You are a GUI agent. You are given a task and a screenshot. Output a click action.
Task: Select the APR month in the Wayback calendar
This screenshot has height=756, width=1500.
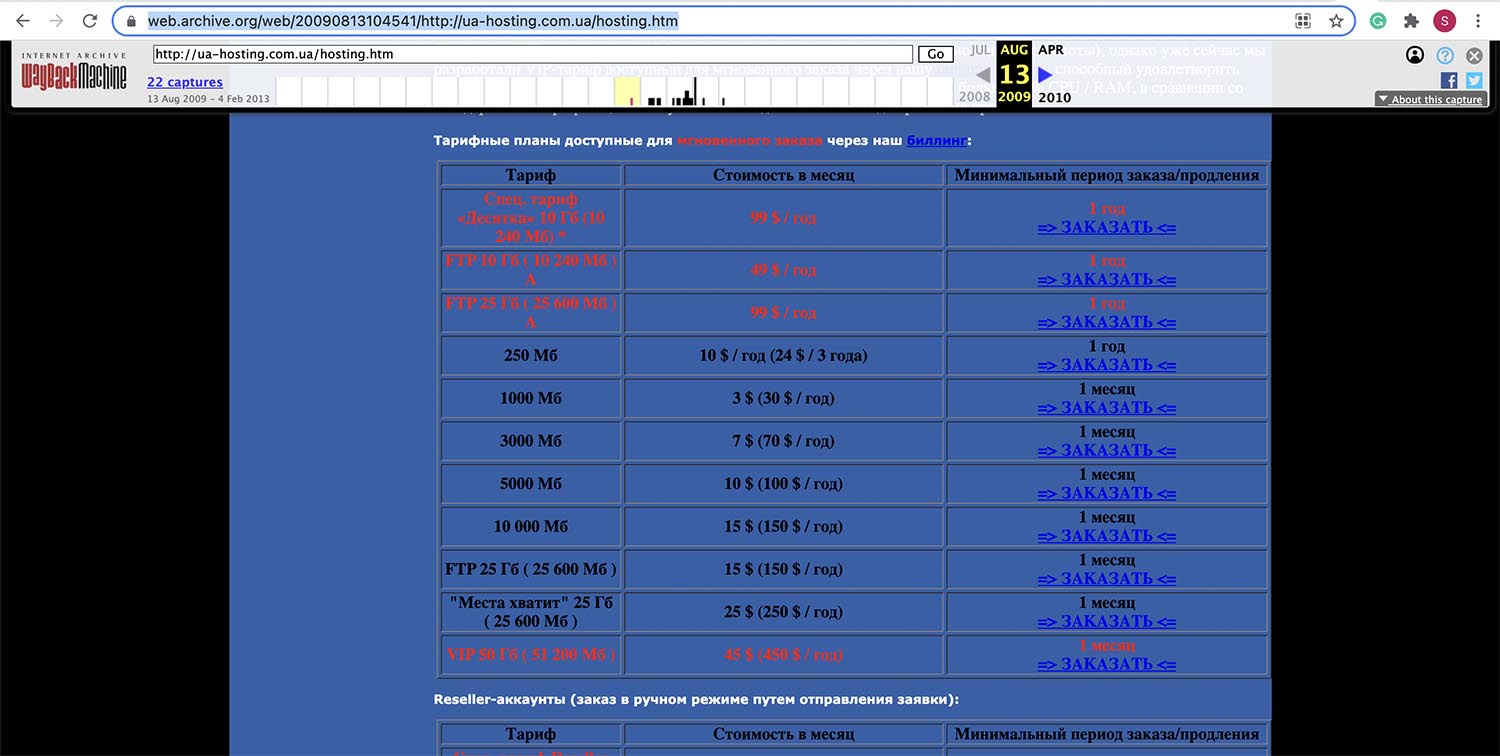1051,49
